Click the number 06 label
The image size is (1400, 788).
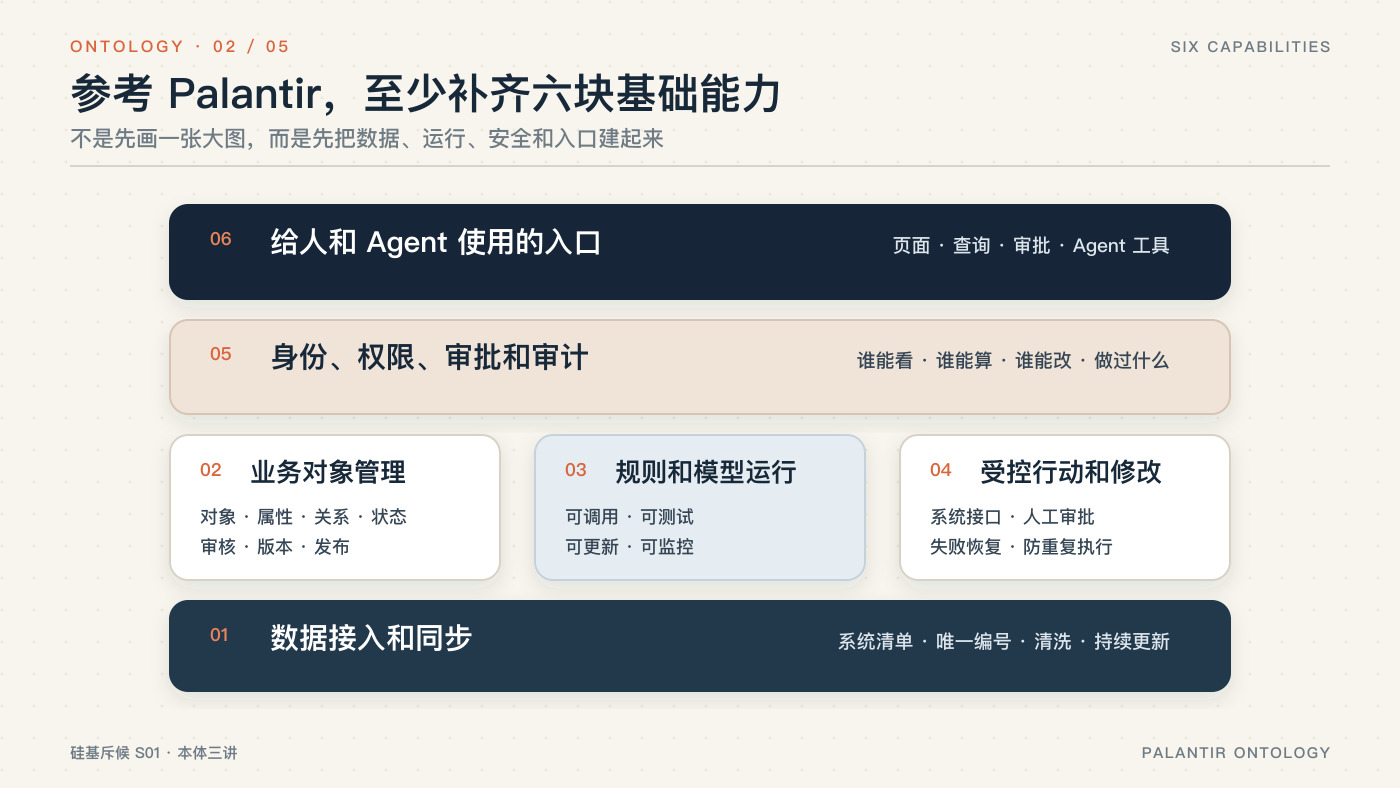pyautogui.click(x=221, y=239)
